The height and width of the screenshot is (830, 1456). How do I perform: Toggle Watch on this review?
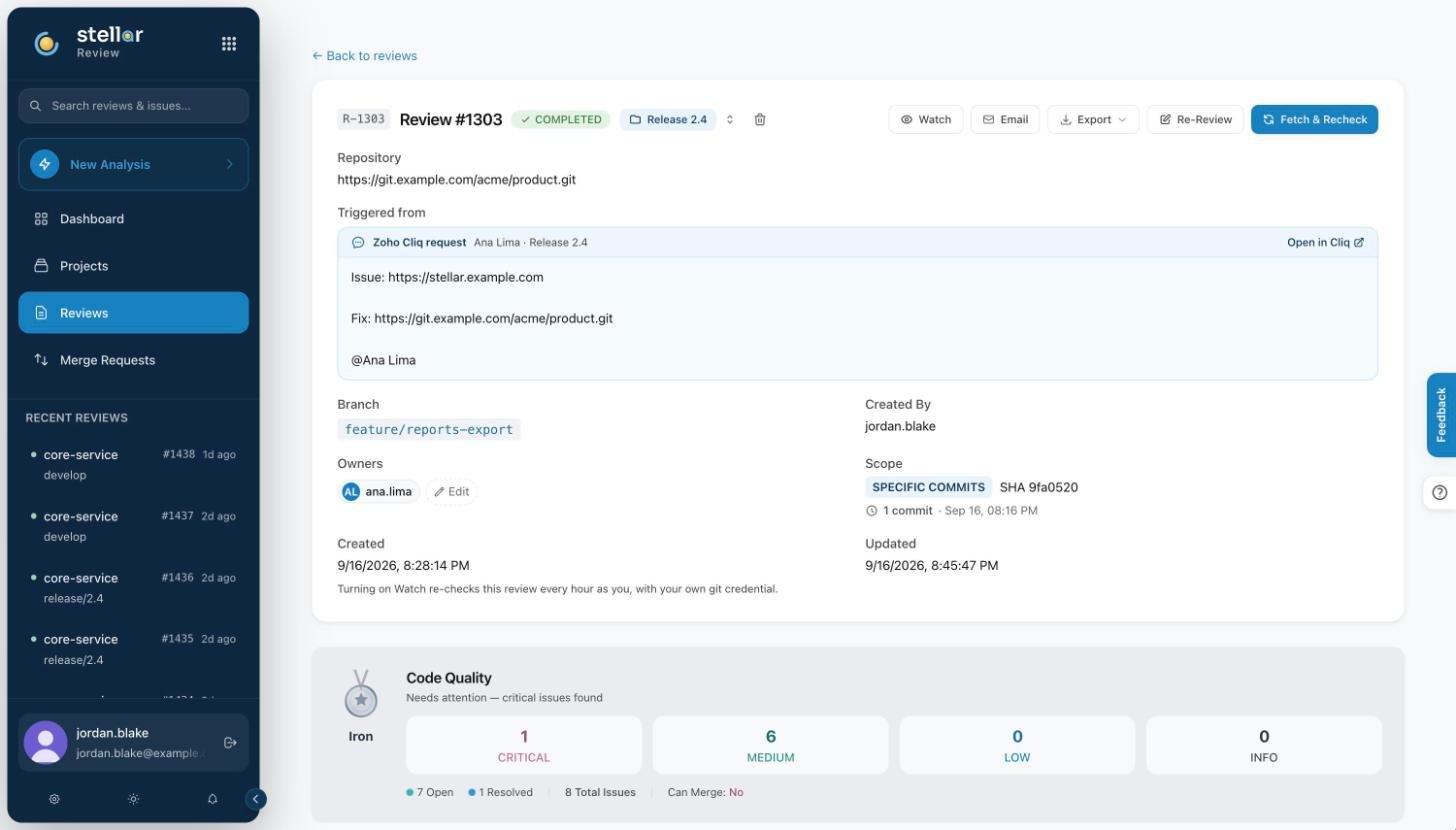[926, 120]
